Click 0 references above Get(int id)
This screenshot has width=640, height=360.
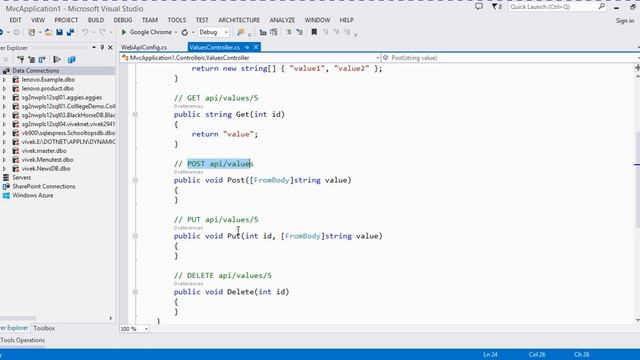pos(188,106)
